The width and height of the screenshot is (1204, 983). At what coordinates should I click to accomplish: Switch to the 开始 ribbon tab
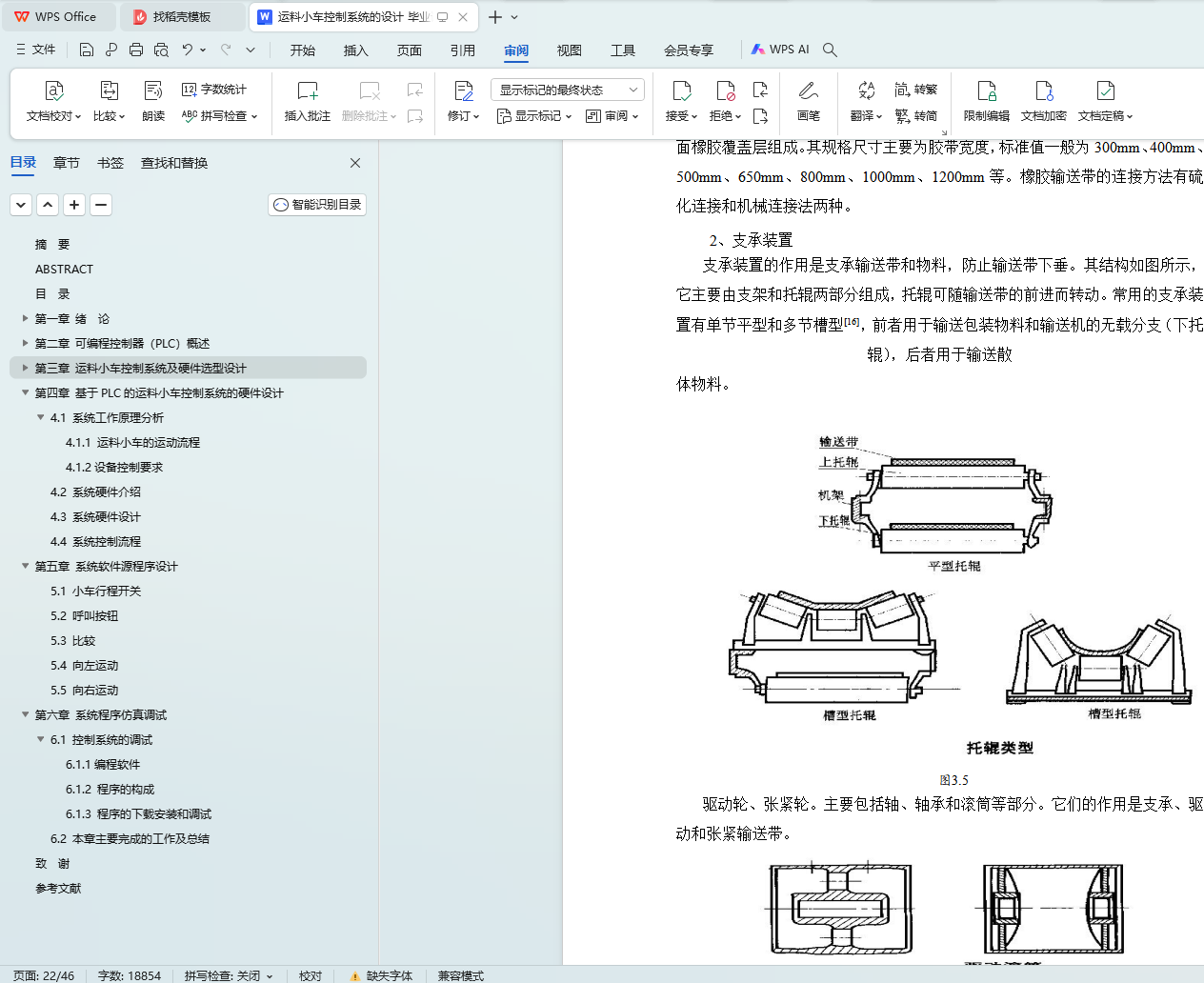tap(303, 50)
